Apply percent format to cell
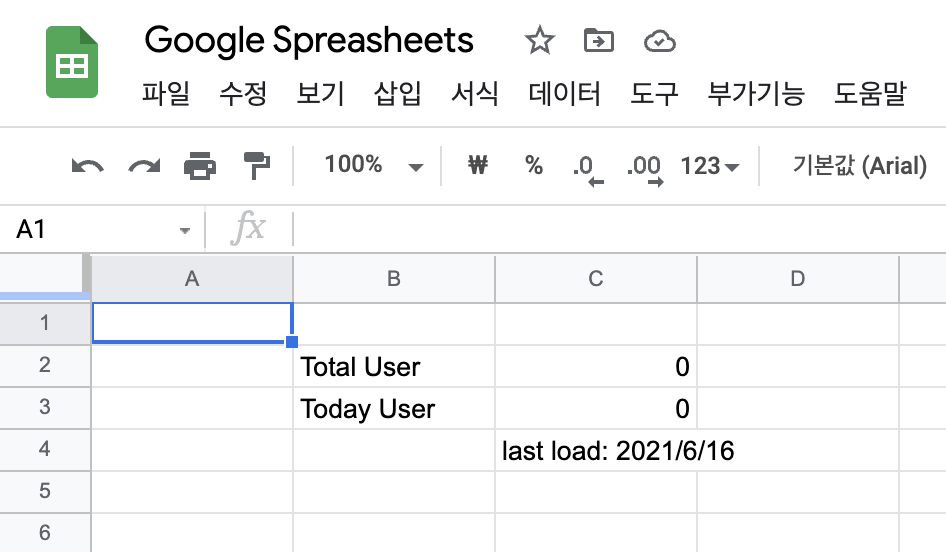This screenshot has height=552, width=946. [x=534, y=165]
